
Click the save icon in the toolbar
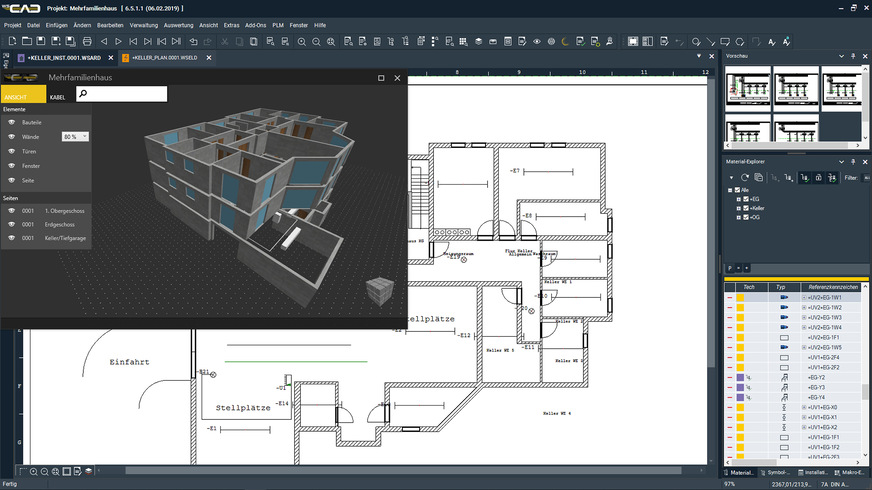tap(41, 42)
